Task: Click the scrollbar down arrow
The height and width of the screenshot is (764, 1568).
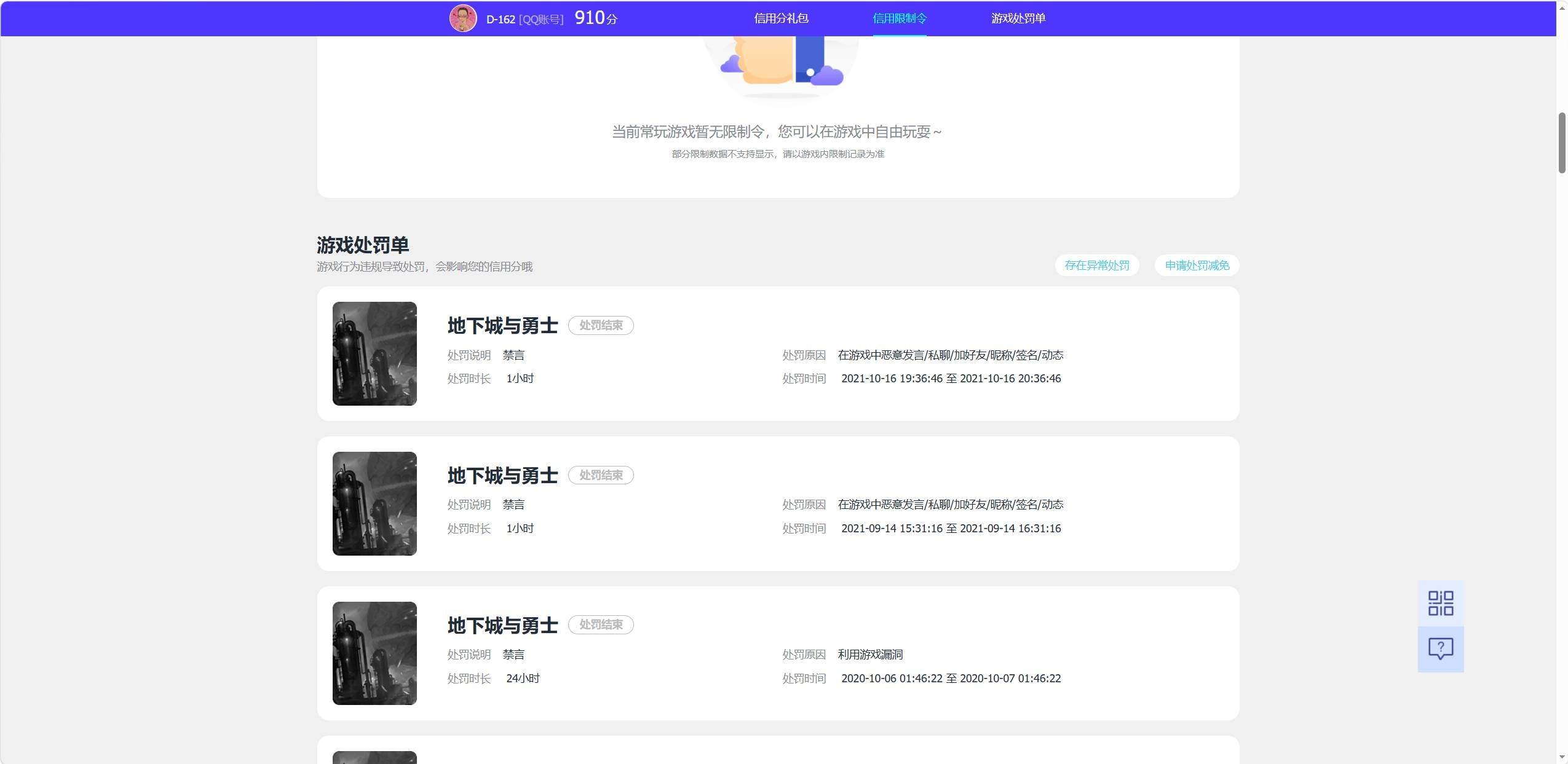Action: [1562, 757]
